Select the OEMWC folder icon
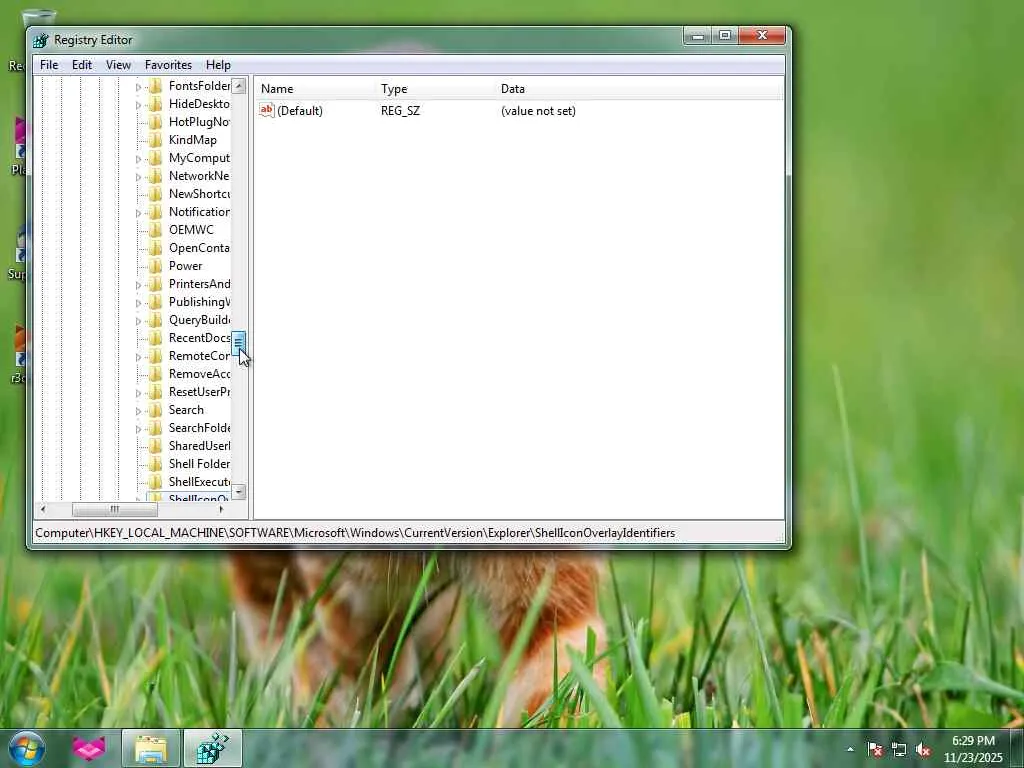 point(155,230)
